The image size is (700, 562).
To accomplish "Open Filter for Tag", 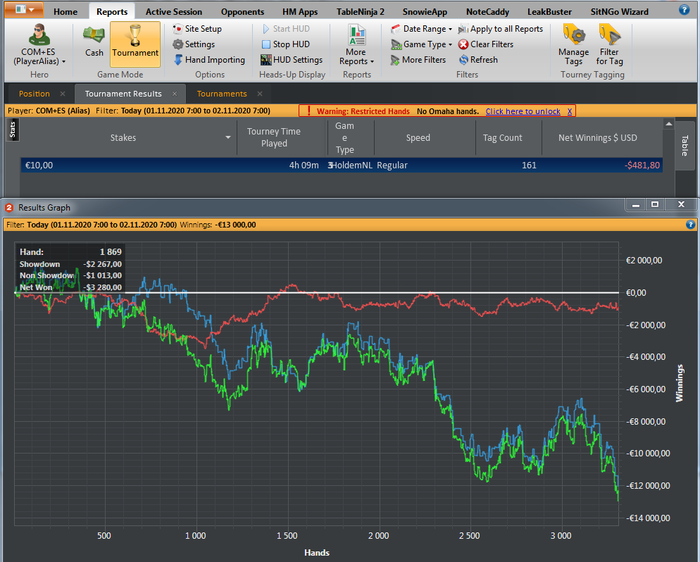I will [609, 45].
